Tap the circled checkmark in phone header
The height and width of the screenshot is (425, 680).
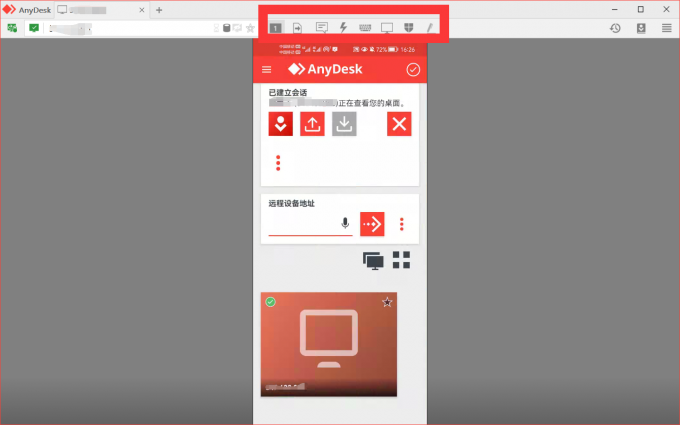coord(413,69)
